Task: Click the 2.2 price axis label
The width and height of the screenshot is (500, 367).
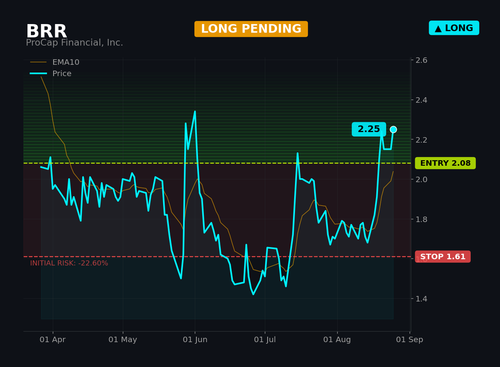Action: tap(421, 140)
